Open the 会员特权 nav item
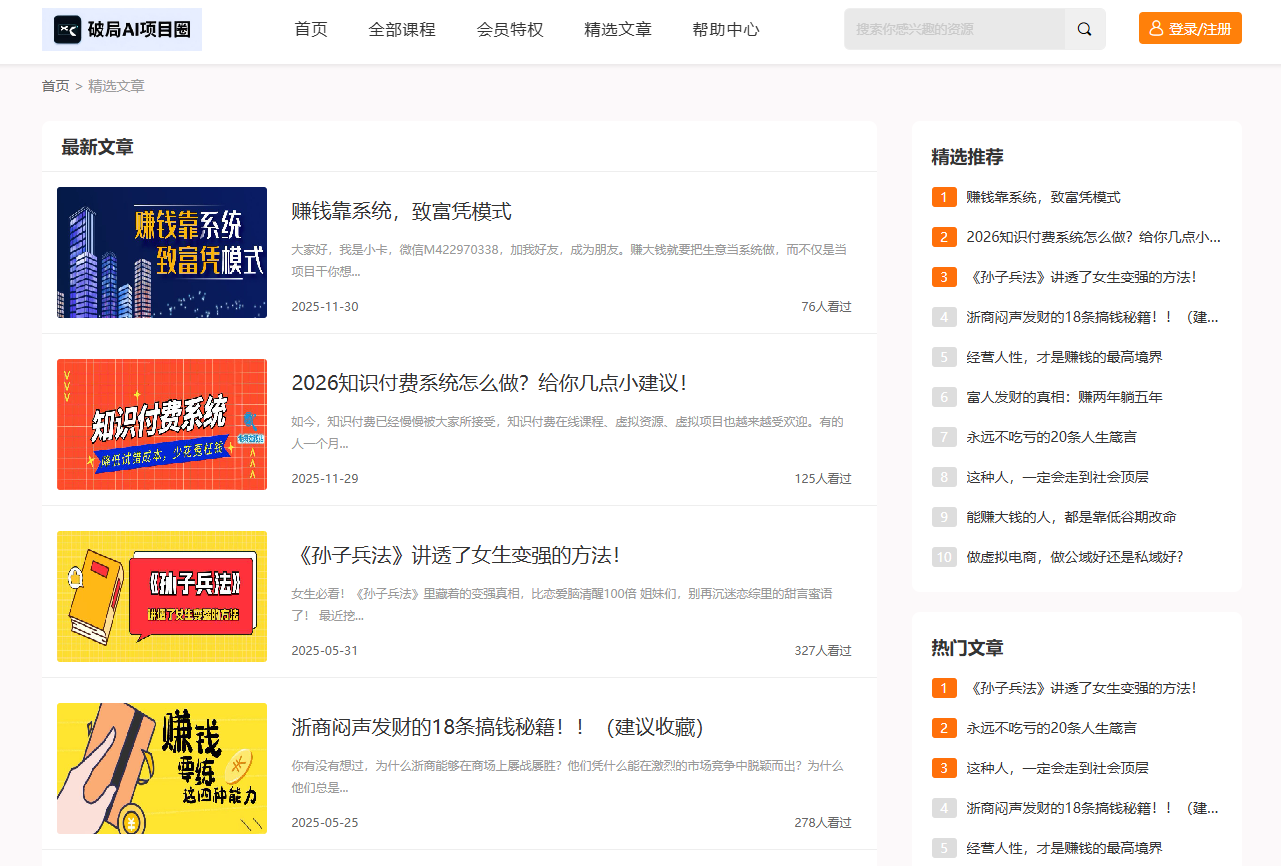Screen dimensions: 1281x866 tap(510, 29)
